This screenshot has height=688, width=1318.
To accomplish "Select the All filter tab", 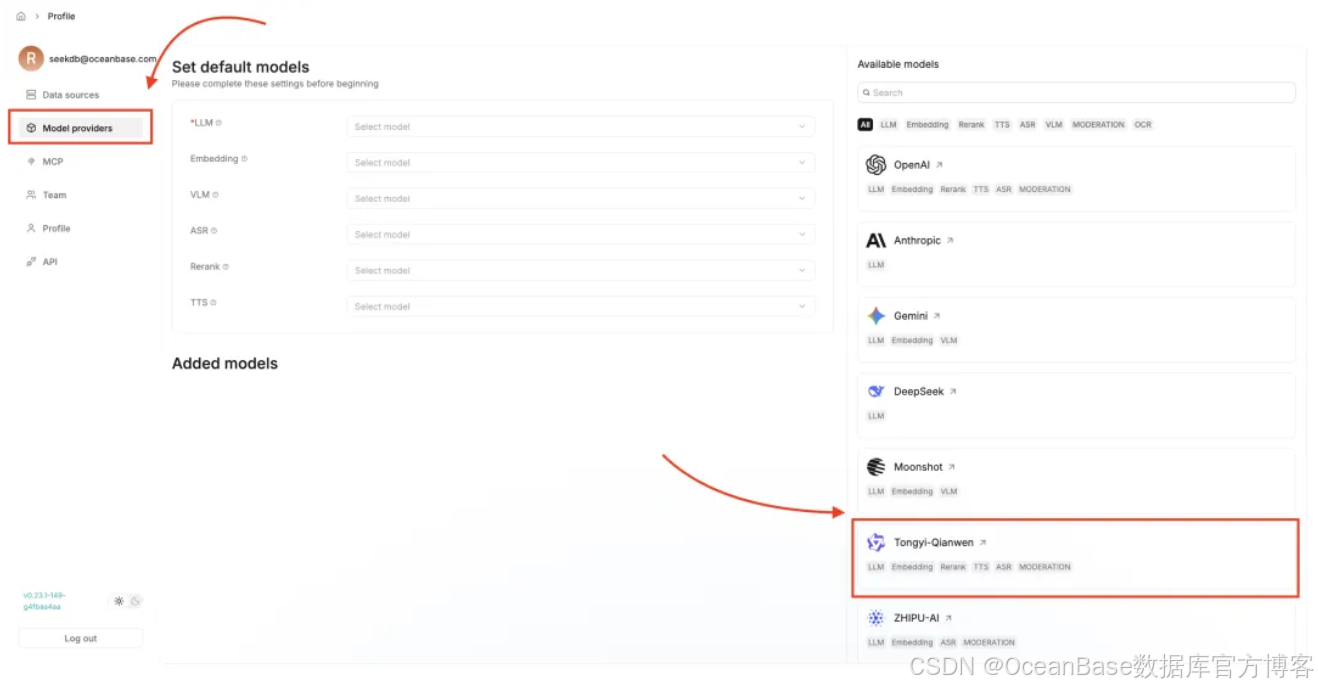I will pyautogui.click(x=865, y=125).
